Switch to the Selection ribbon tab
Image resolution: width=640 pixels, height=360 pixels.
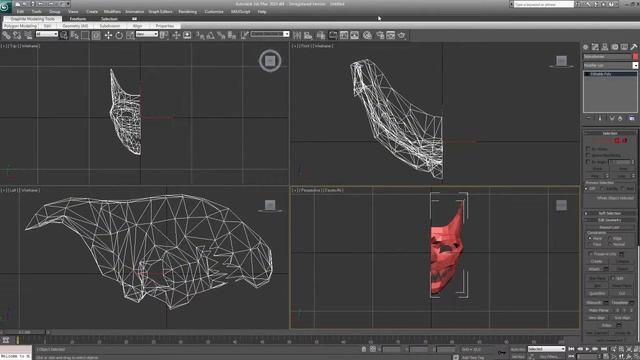tap(109, 19)
